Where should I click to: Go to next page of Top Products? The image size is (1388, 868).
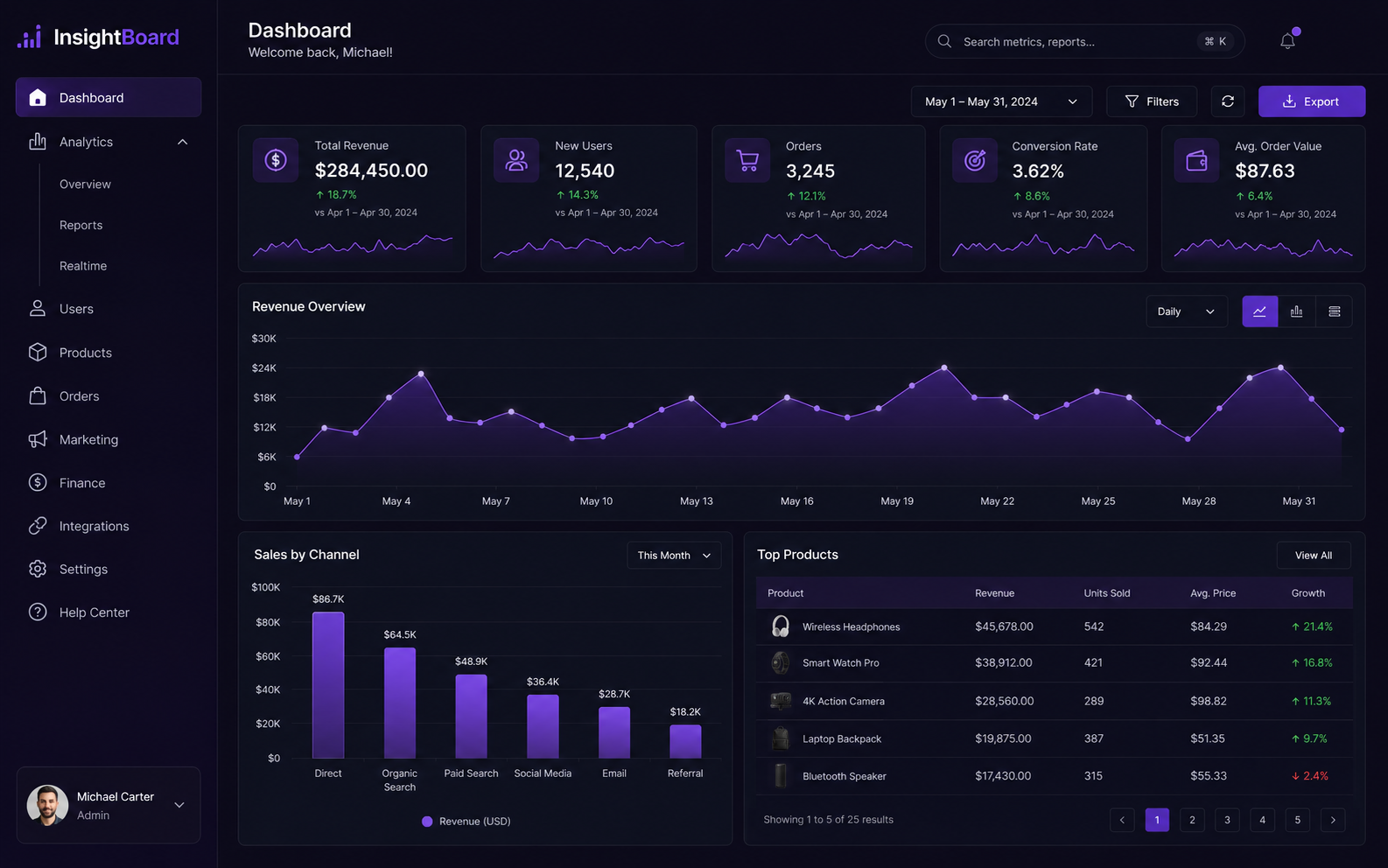point(1333,820)
